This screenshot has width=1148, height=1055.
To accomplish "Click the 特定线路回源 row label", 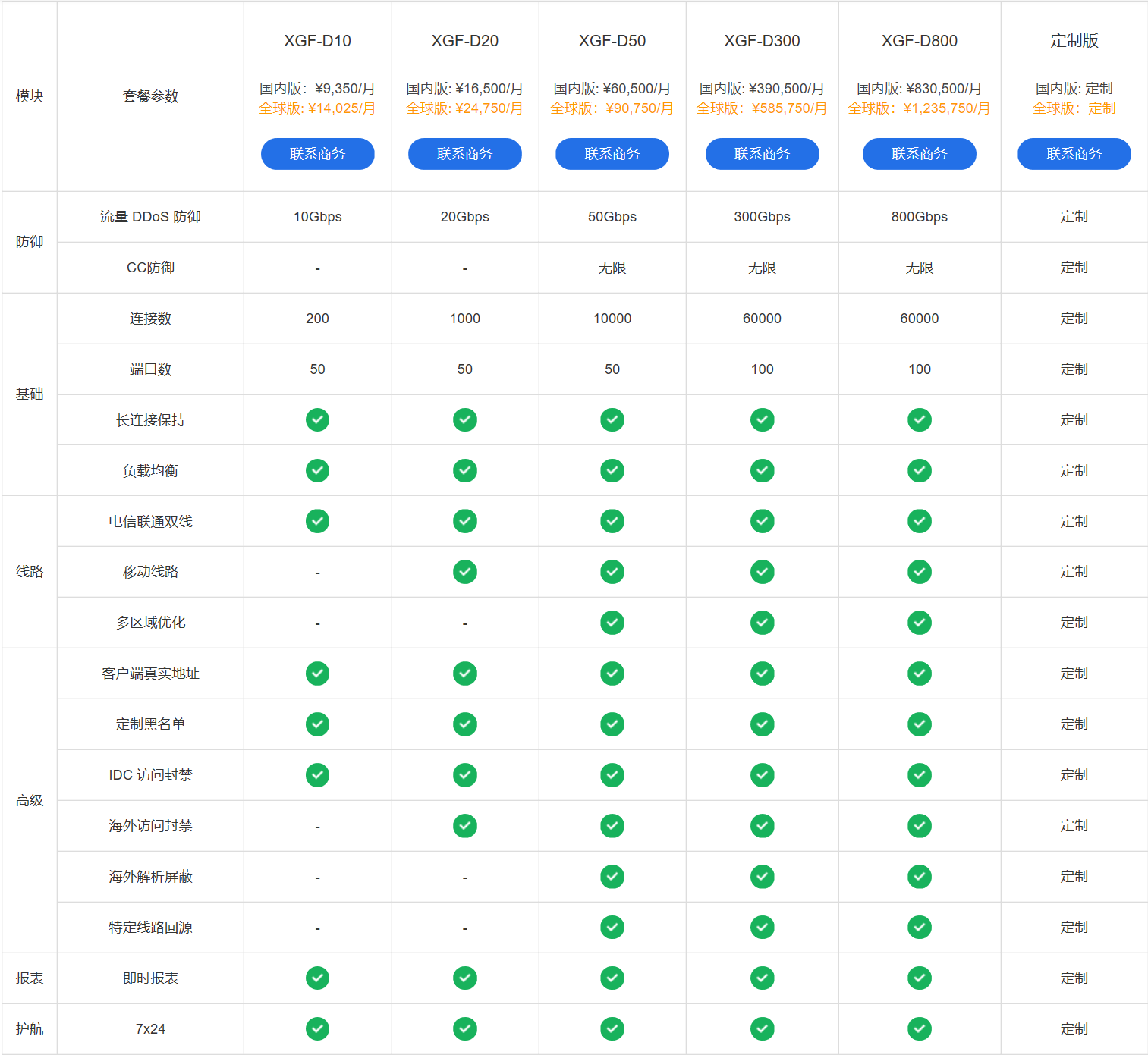I will click(x=150, y=928).
